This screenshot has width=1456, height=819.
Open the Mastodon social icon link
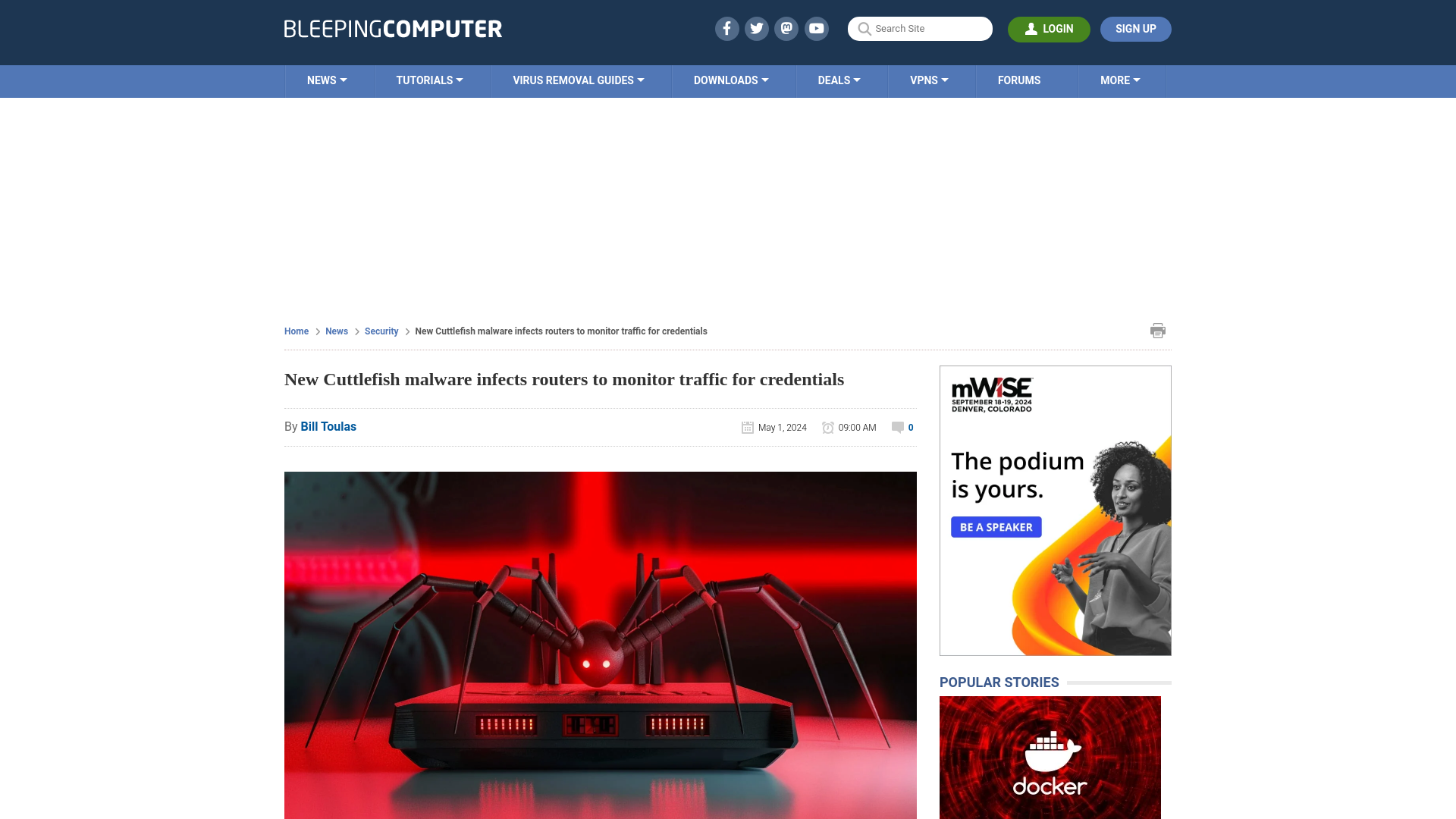[x=787, y=28]
